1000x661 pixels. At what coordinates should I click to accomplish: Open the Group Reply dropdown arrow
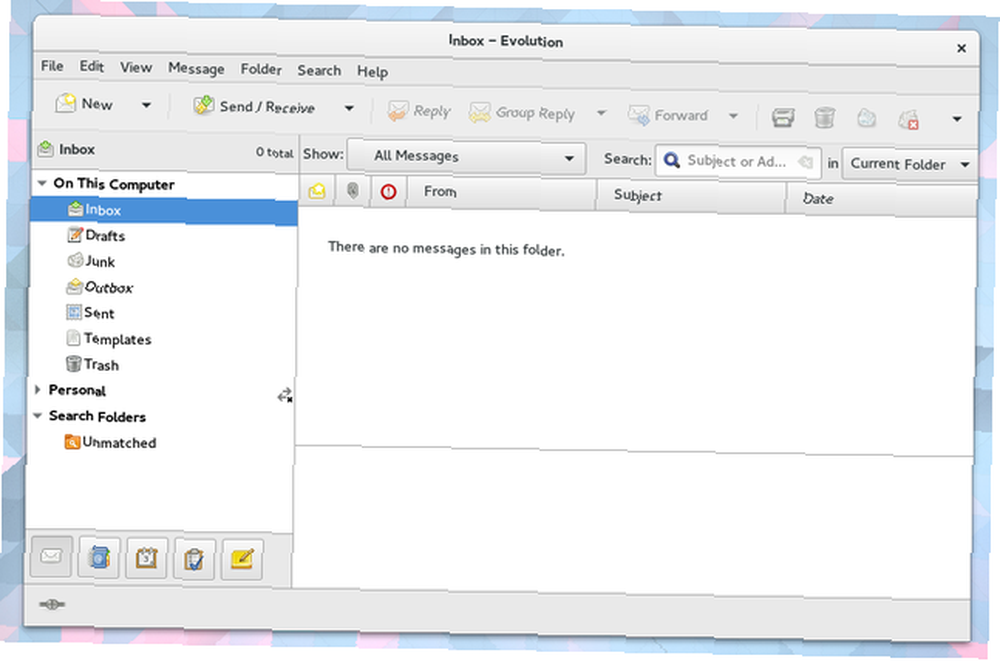[601, 113]
